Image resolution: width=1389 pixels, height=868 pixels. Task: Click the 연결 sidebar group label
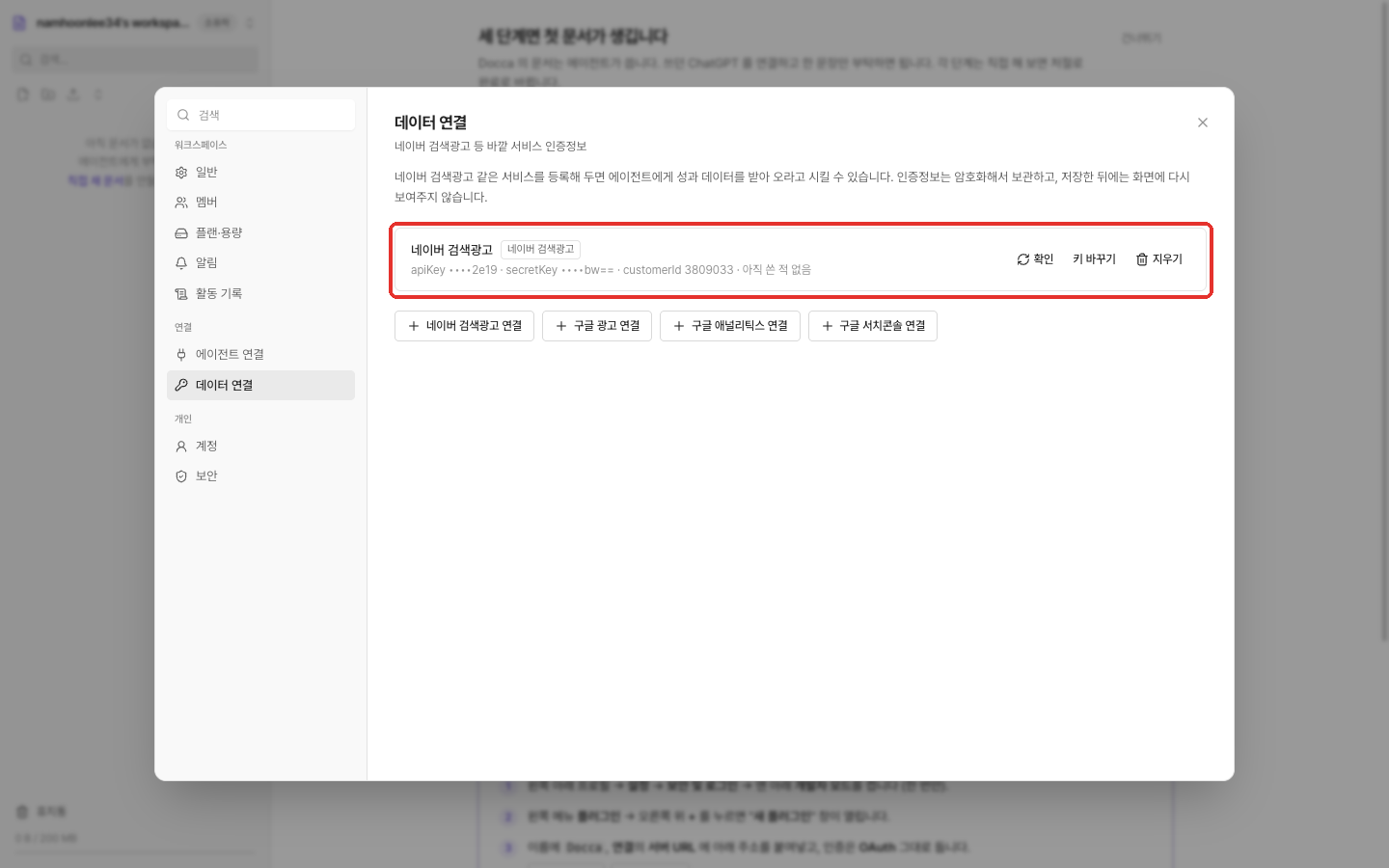[x=183, y=327]
